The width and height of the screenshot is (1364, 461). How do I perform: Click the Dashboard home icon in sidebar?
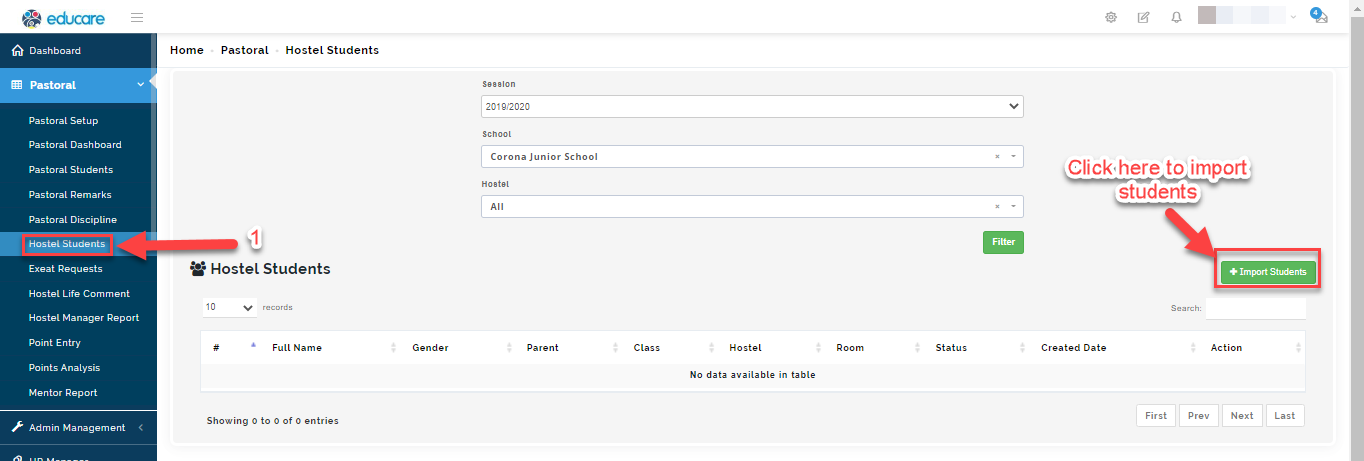(x=17, y=50)
